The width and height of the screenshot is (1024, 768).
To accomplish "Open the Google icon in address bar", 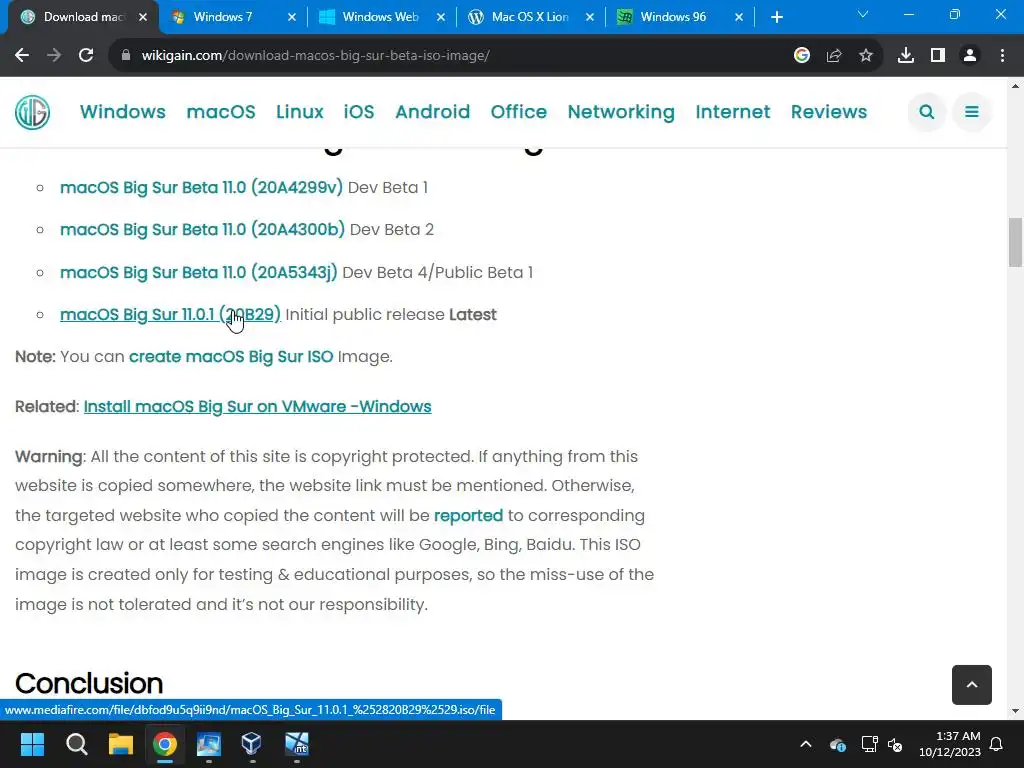I will [802, 56].
